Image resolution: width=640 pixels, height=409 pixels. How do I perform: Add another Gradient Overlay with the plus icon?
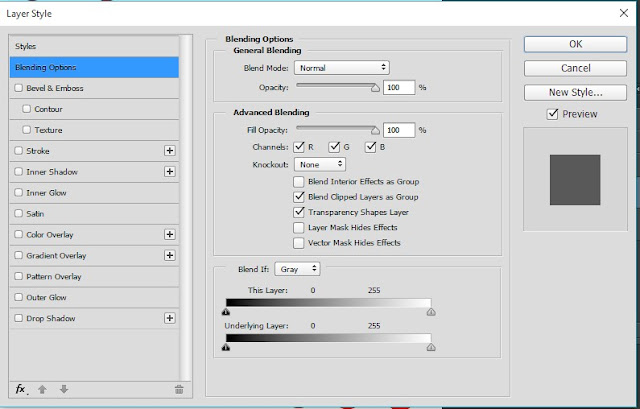(170, 255)
